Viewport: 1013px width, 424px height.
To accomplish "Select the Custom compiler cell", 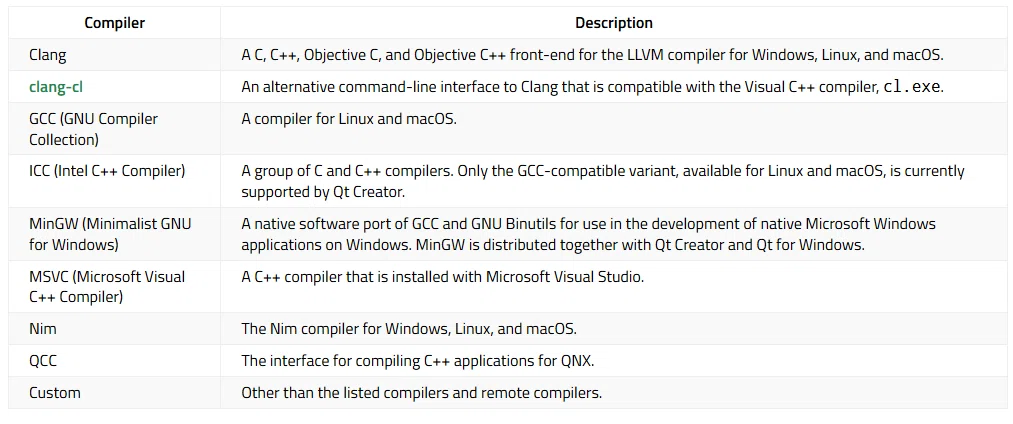I will (114, 392).
